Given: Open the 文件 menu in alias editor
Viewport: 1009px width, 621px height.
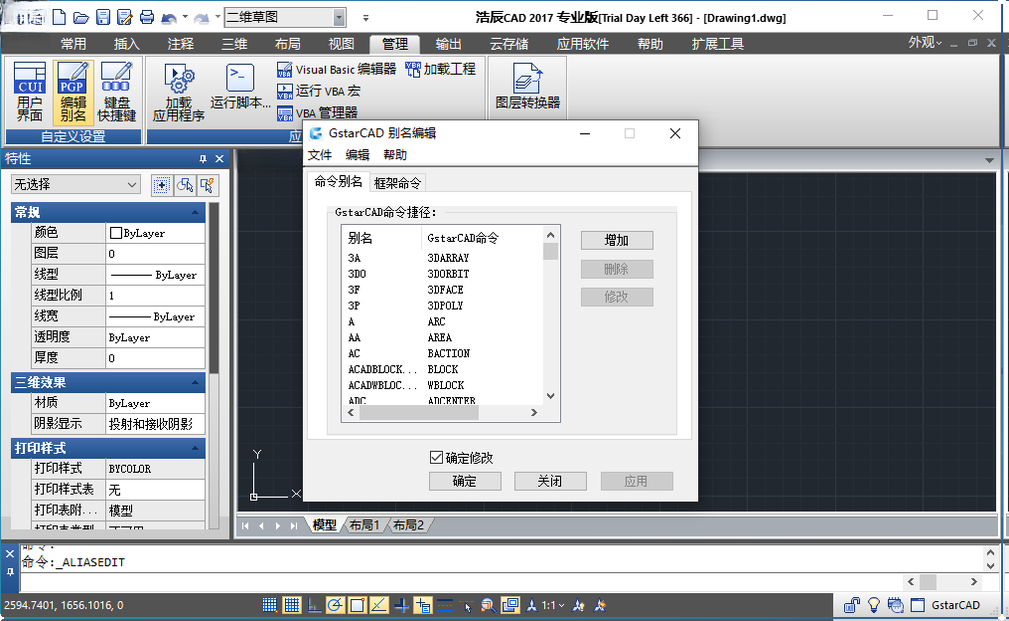Looking at the screenshot, I should [320, 154].
